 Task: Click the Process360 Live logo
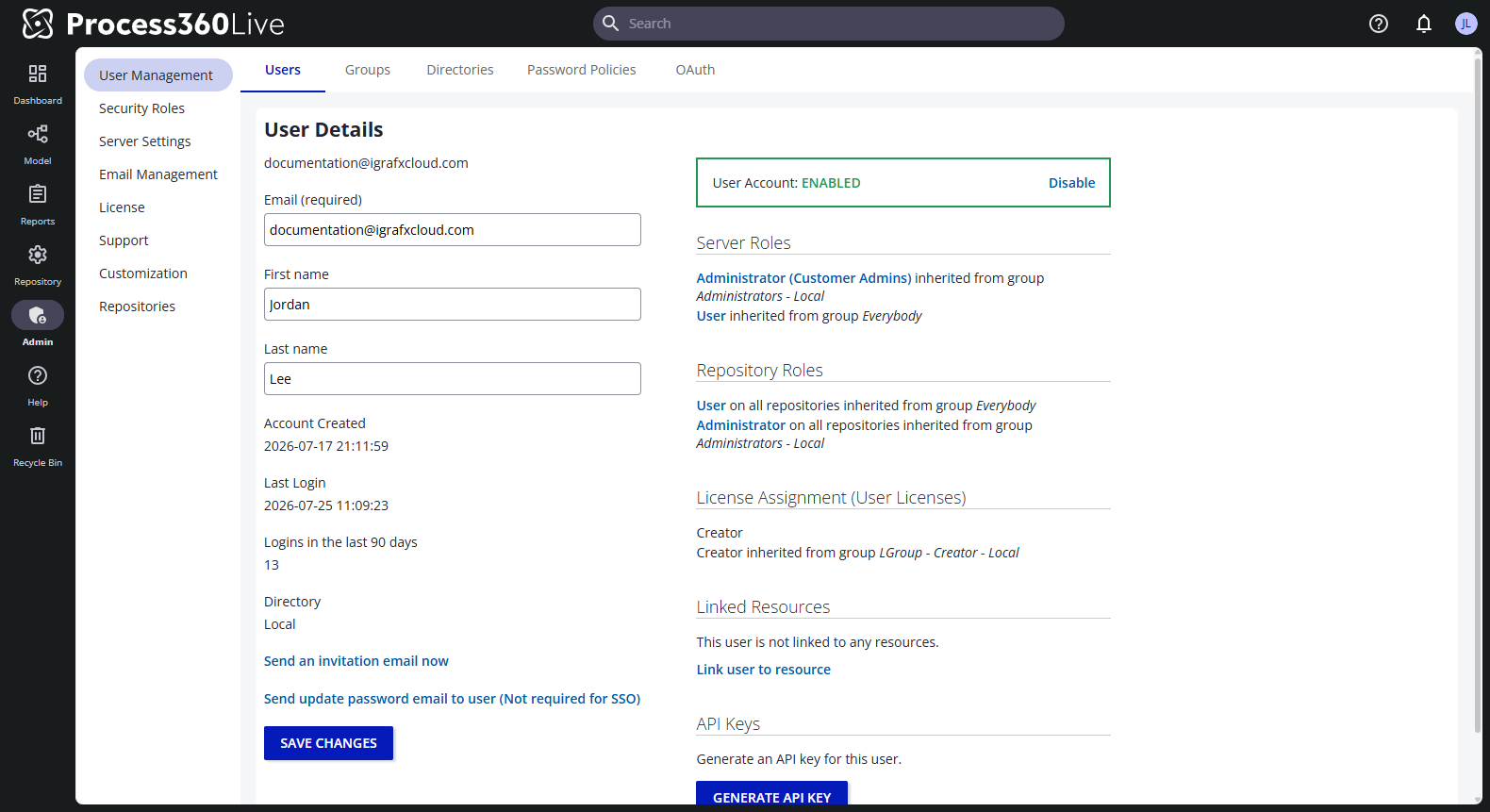(x=153, y=24)
